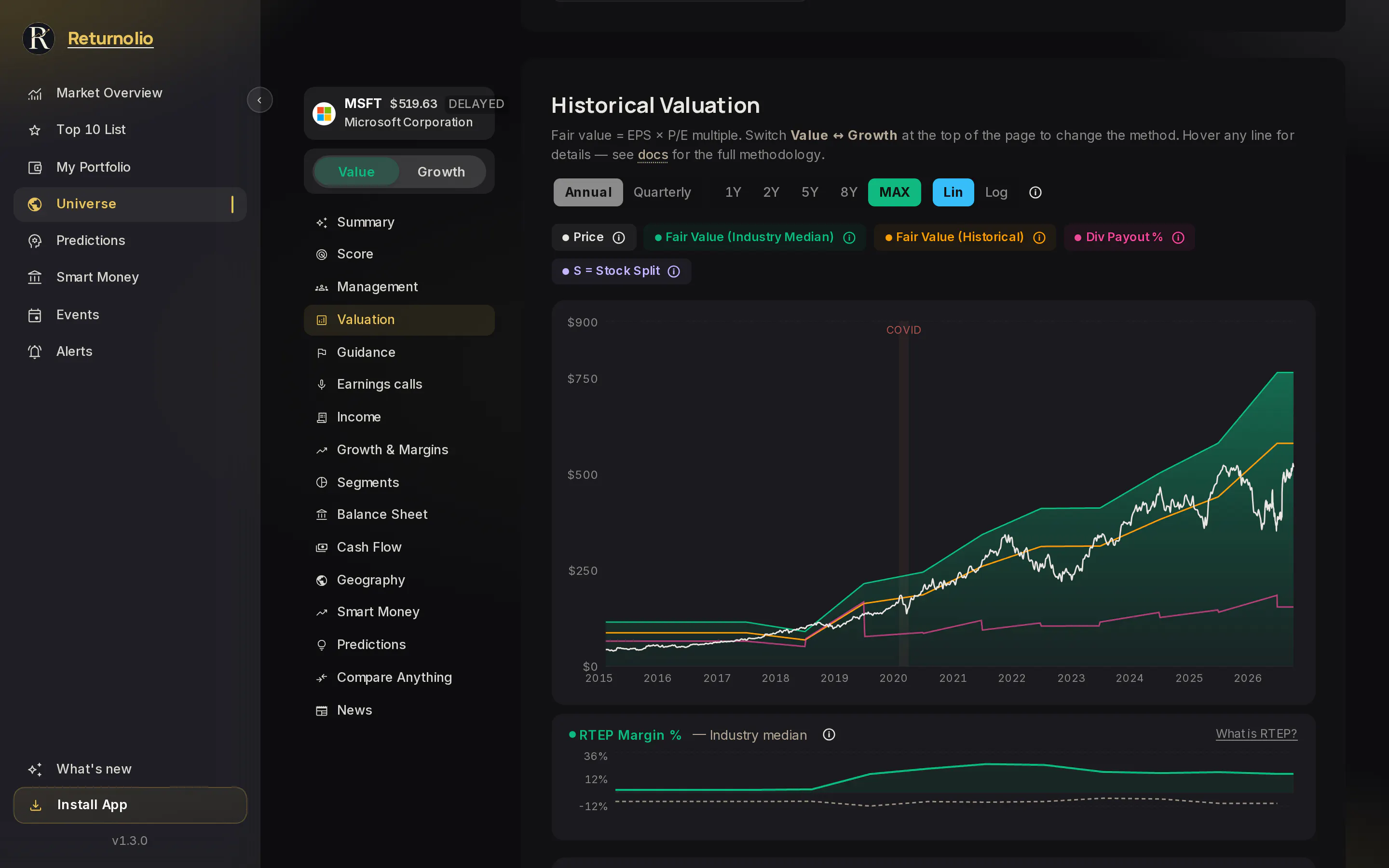
Task: Click the Microsoft logo icon
Action: [x=324, y=113]
